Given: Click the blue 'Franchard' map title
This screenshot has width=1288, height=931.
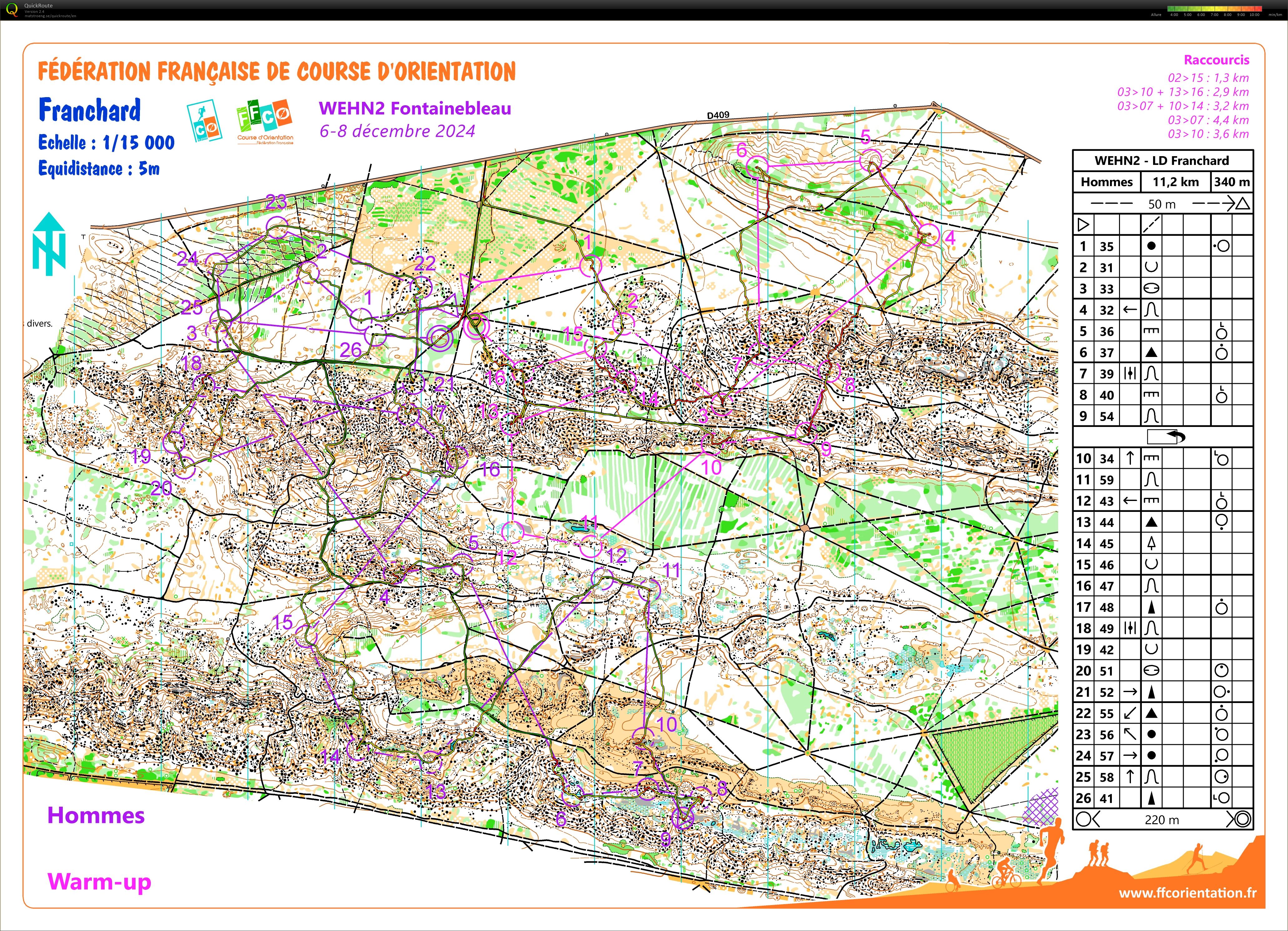Looking at the screenshot, I should [90, 110].
